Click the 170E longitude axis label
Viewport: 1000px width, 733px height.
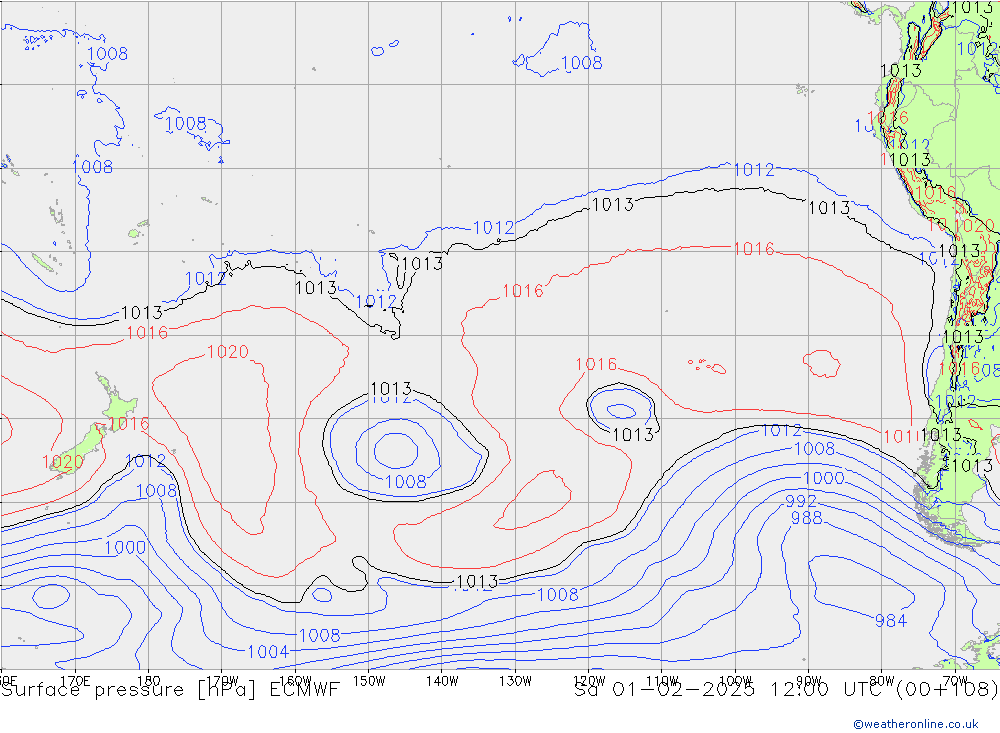pyautogui.click(x=75, y=680)
